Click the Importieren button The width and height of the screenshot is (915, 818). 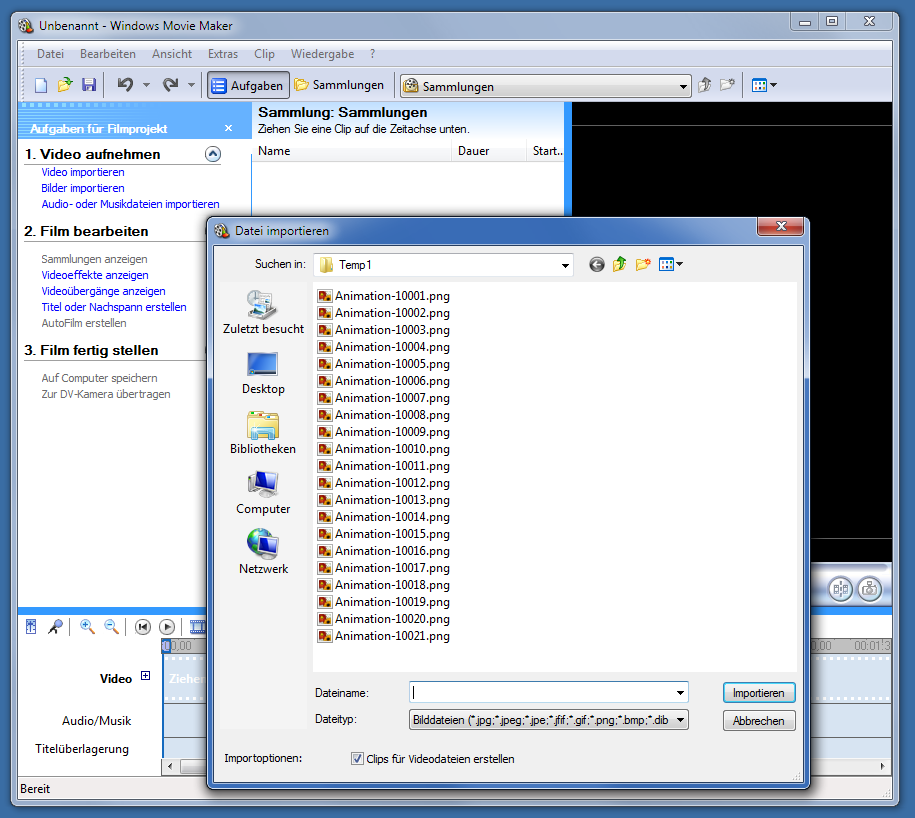(759, 693)
